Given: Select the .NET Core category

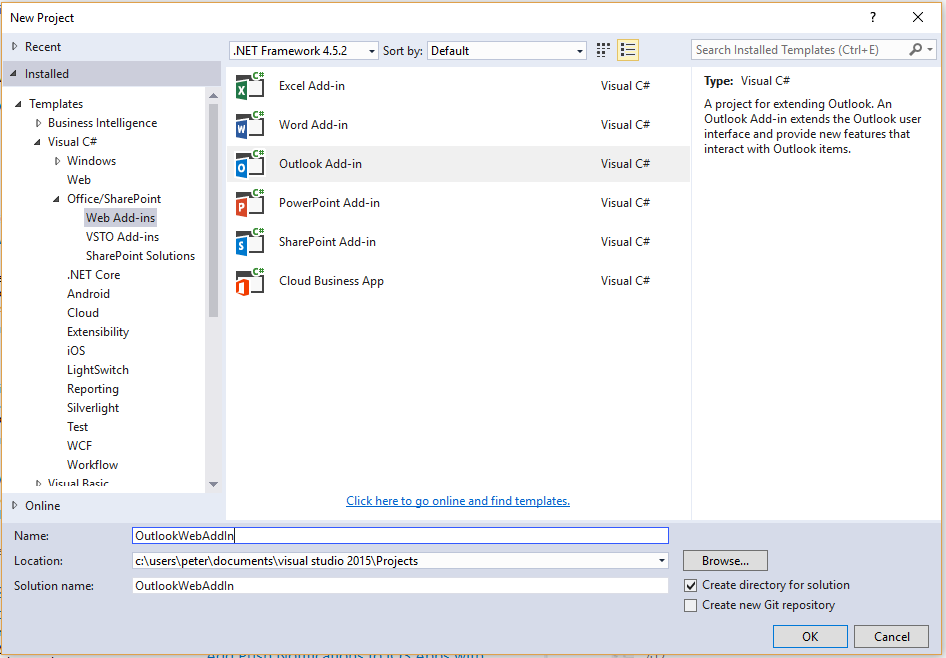Looking at the screenshot, I should tap(94, 274).
